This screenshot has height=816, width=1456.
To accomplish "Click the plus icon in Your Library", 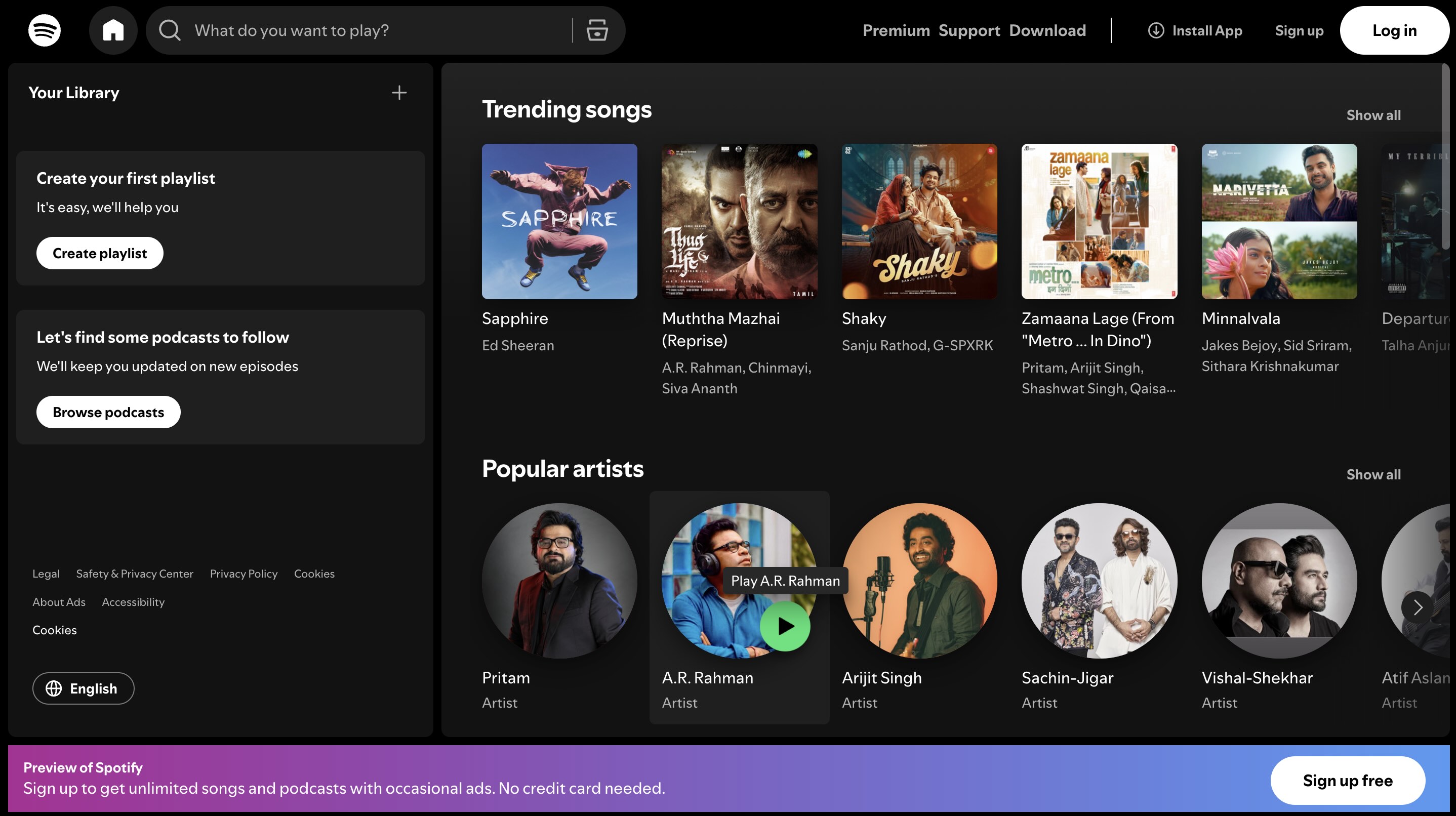I will click(399, 93).
